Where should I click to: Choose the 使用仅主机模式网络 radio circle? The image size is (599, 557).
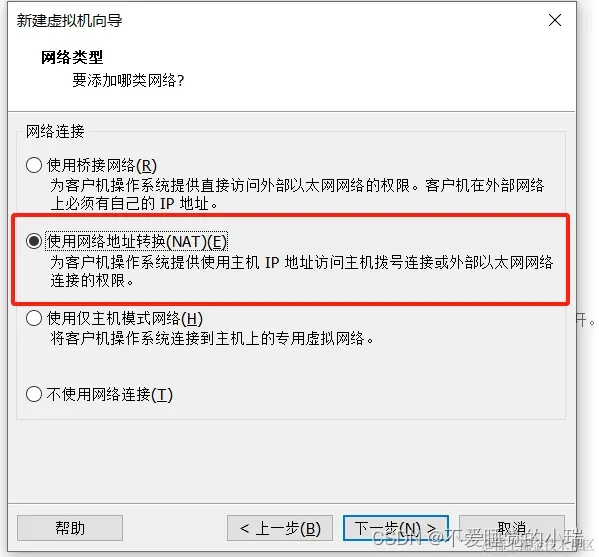(34, 318)
